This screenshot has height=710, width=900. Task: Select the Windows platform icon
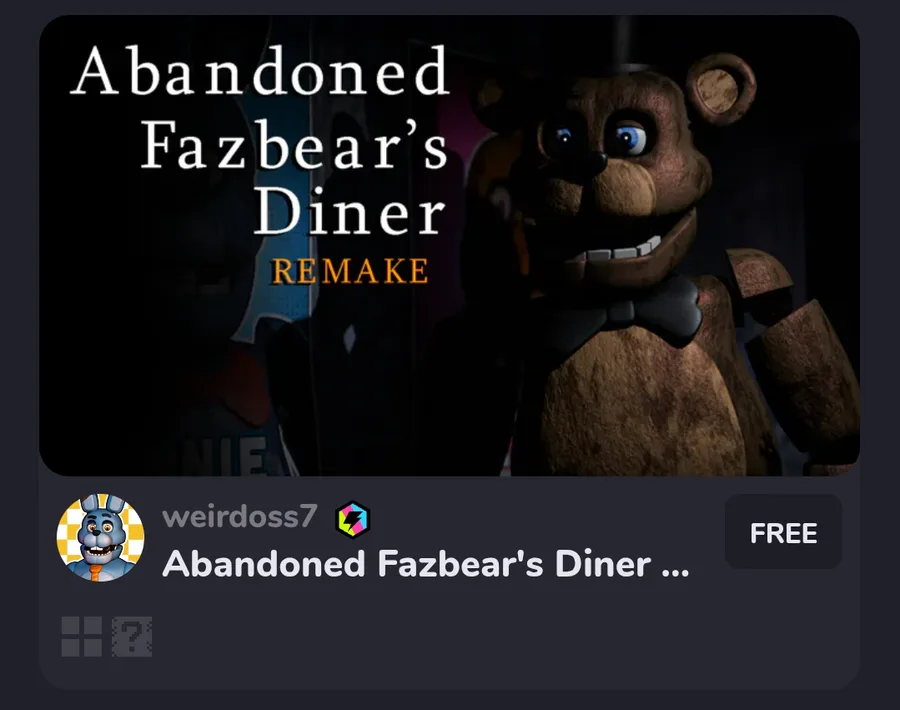coord(82,637)
